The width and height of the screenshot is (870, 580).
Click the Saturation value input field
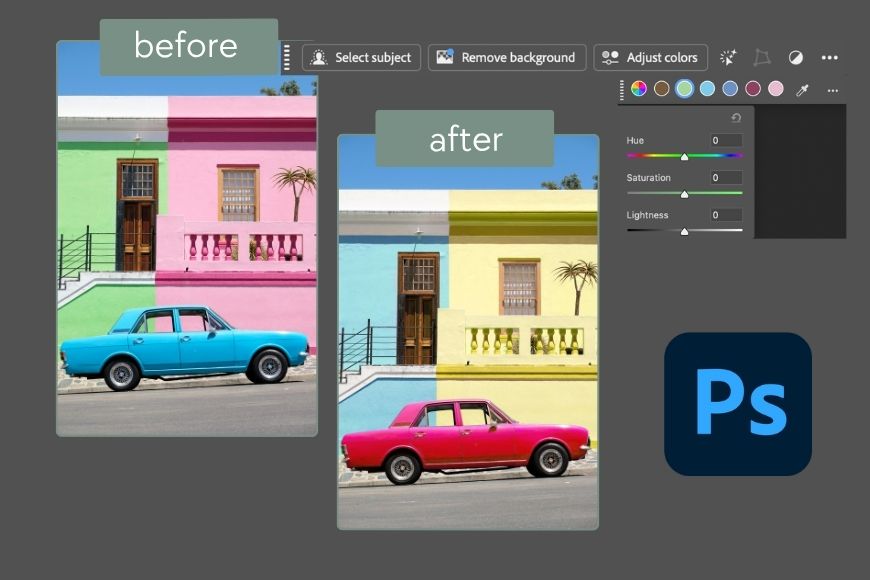click(x=727, y=178)
